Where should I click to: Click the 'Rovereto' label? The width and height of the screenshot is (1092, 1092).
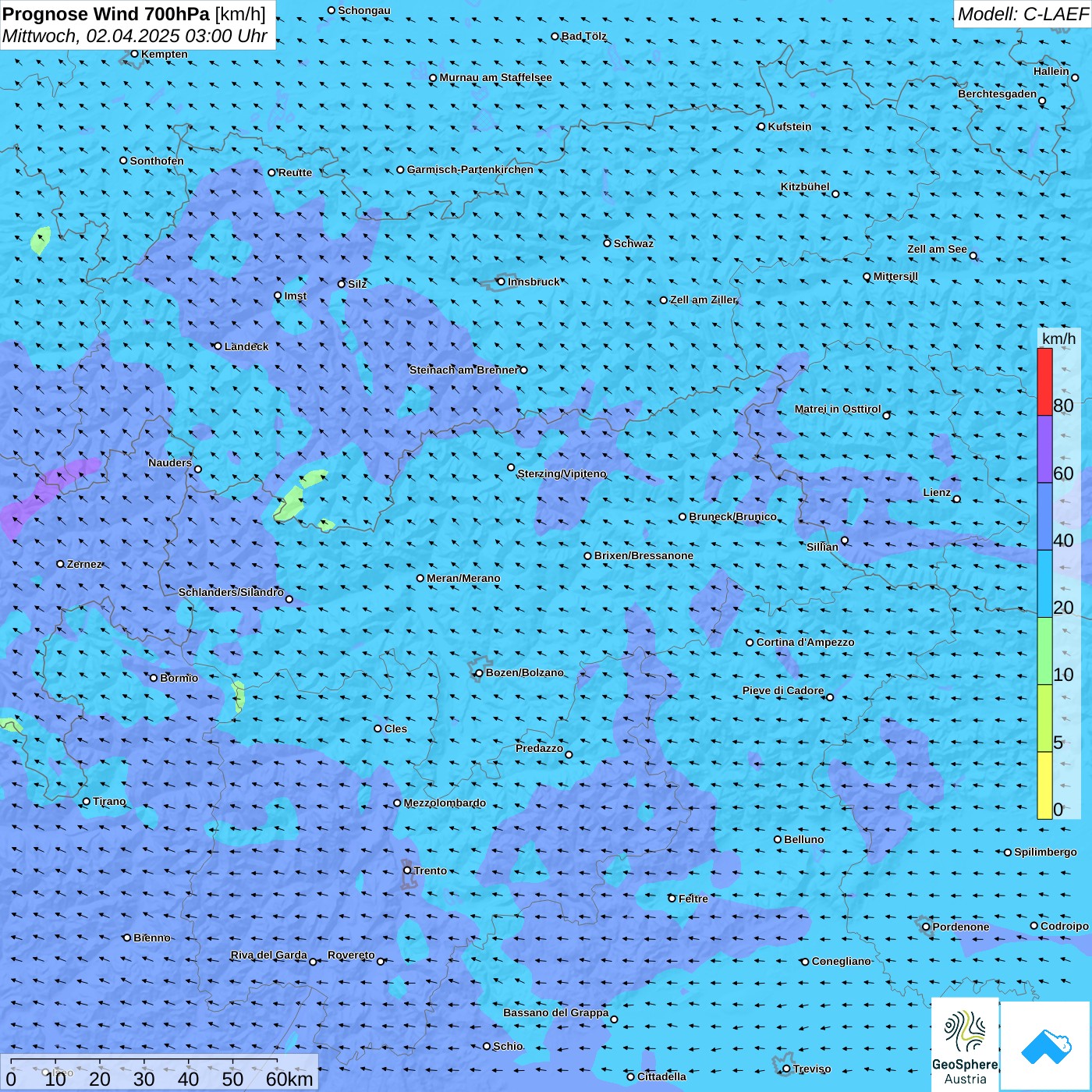coord(351,955)
